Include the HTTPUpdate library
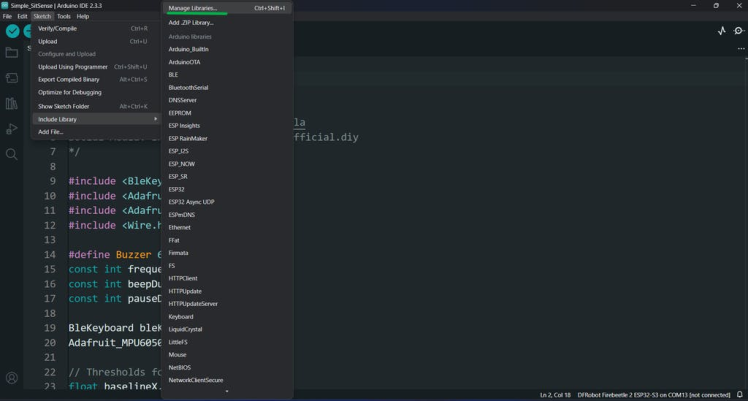This screenshot has width=748, height=401. coord(227,291)
